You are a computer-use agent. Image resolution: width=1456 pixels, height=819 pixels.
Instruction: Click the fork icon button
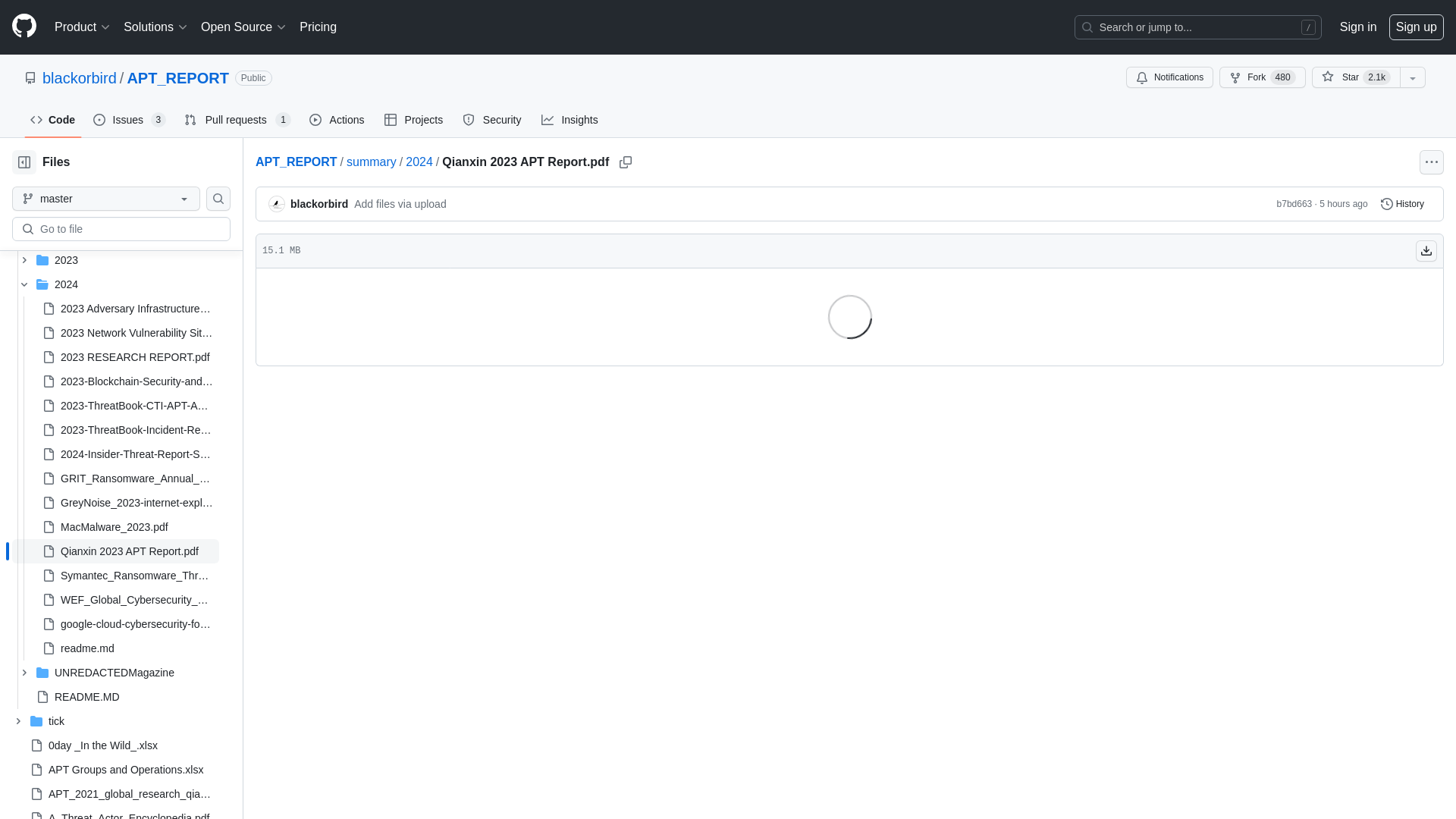tap(1235, 77)
